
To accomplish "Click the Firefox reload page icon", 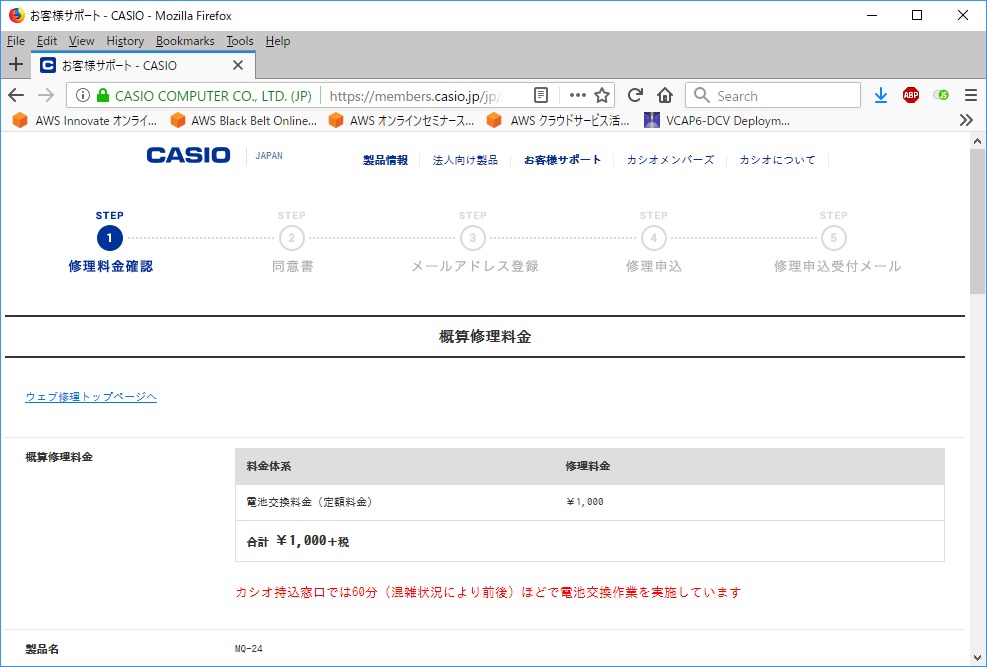I will tap(635, 96).
